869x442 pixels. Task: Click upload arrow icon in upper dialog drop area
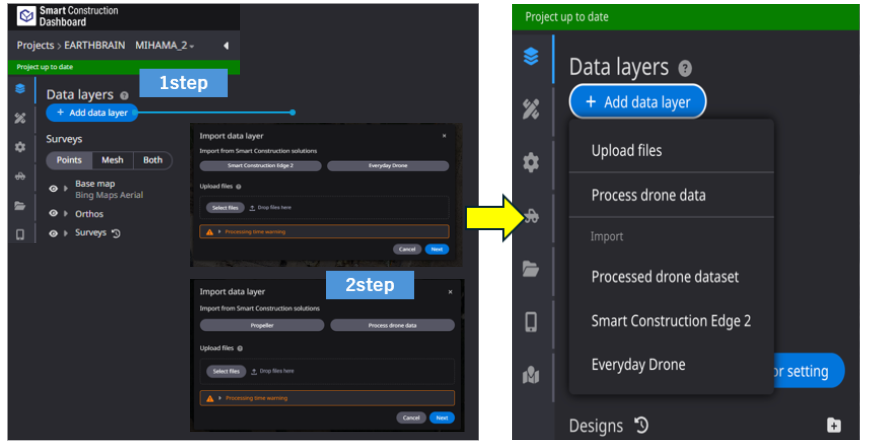click(252, 208)
